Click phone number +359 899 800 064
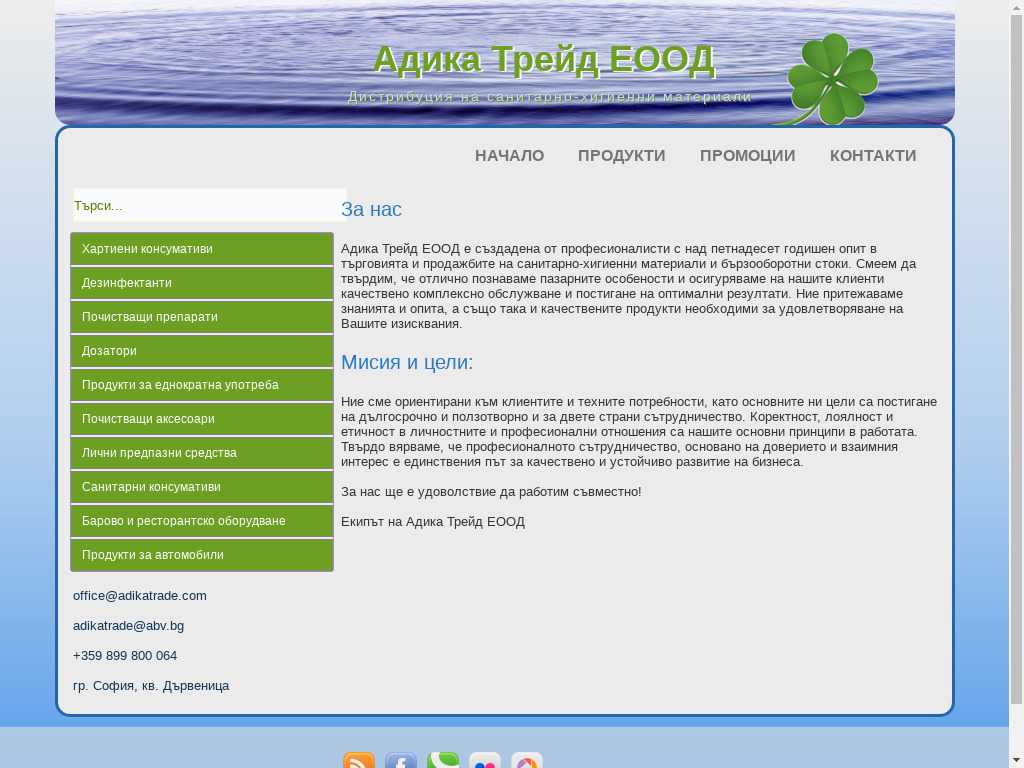This screenshot has width=1024, height=768. 125,656
